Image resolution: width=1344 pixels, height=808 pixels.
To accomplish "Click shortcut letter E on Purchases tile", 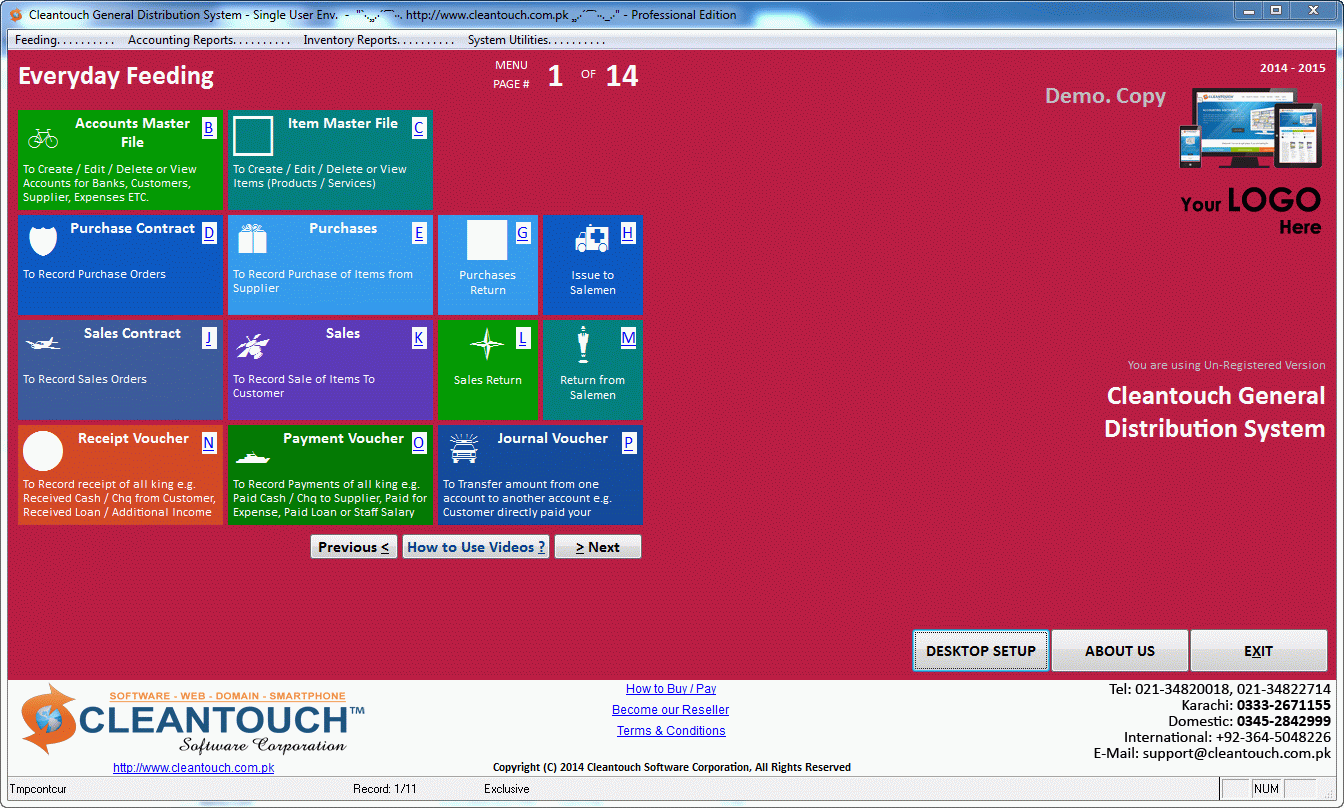I will 418,233.
